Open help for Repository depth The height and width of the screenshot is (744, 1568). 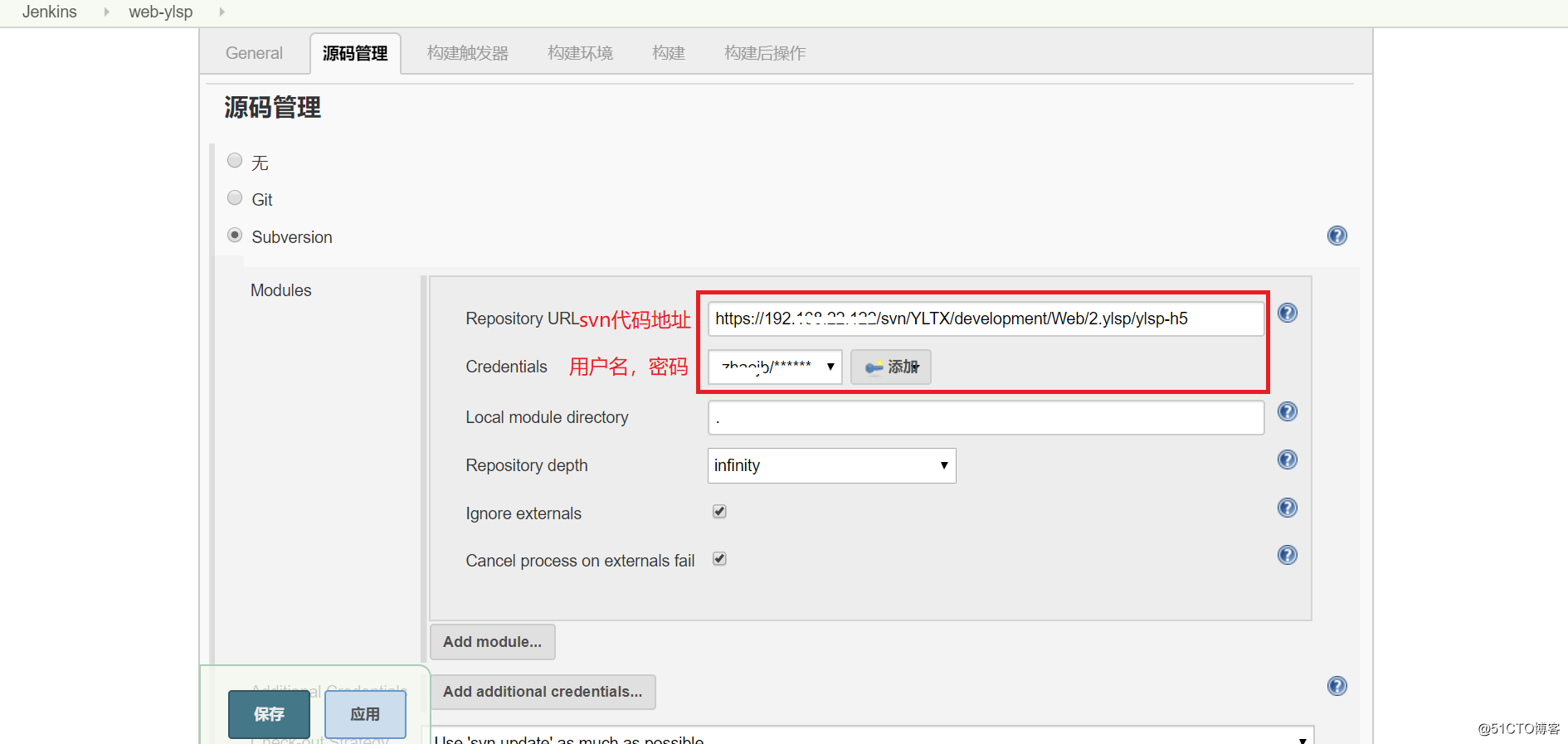(1288, 460)
